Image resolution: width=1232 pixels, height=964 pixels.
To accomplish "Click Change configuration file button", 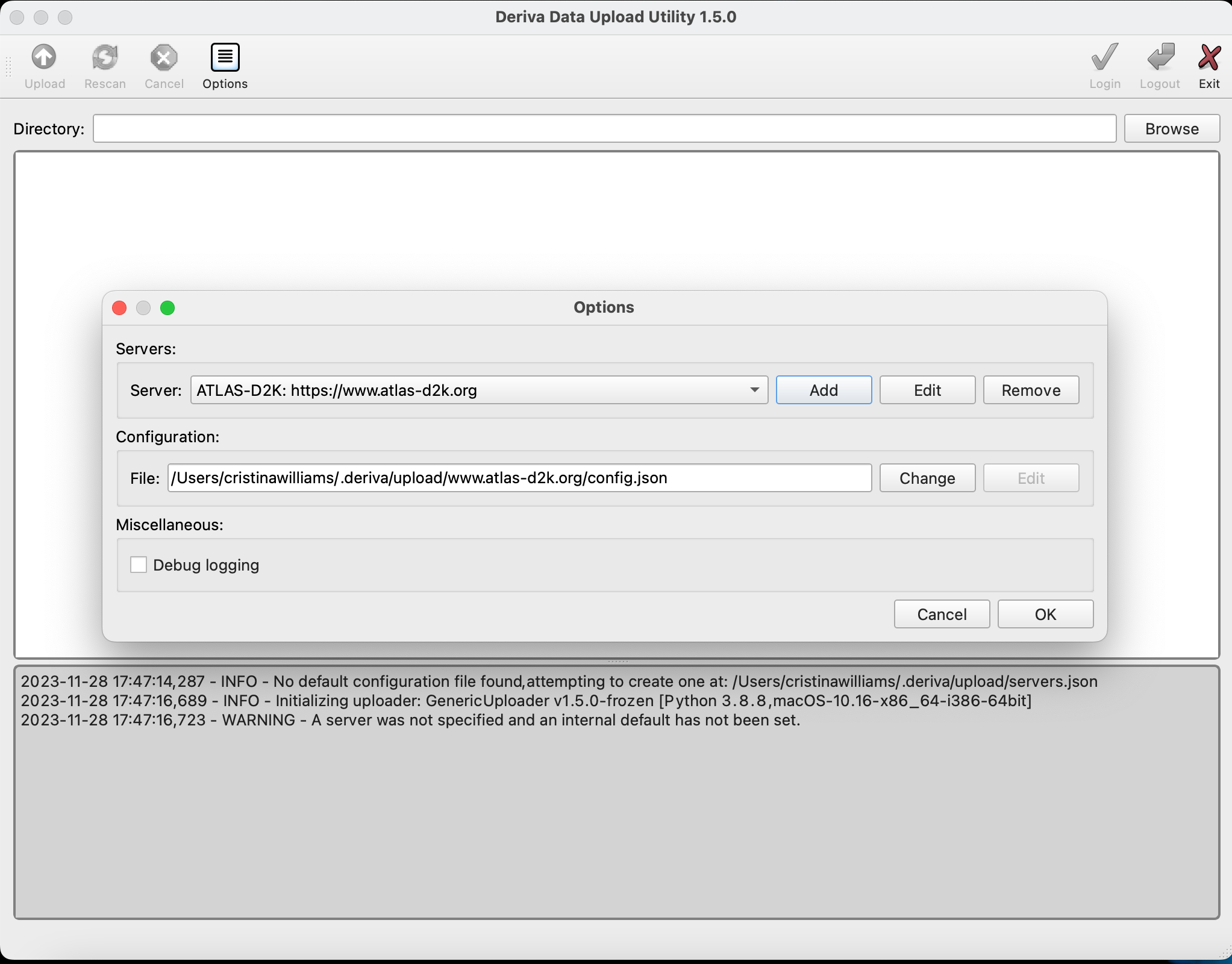I will pyautogui.click(x=927, y=478).
